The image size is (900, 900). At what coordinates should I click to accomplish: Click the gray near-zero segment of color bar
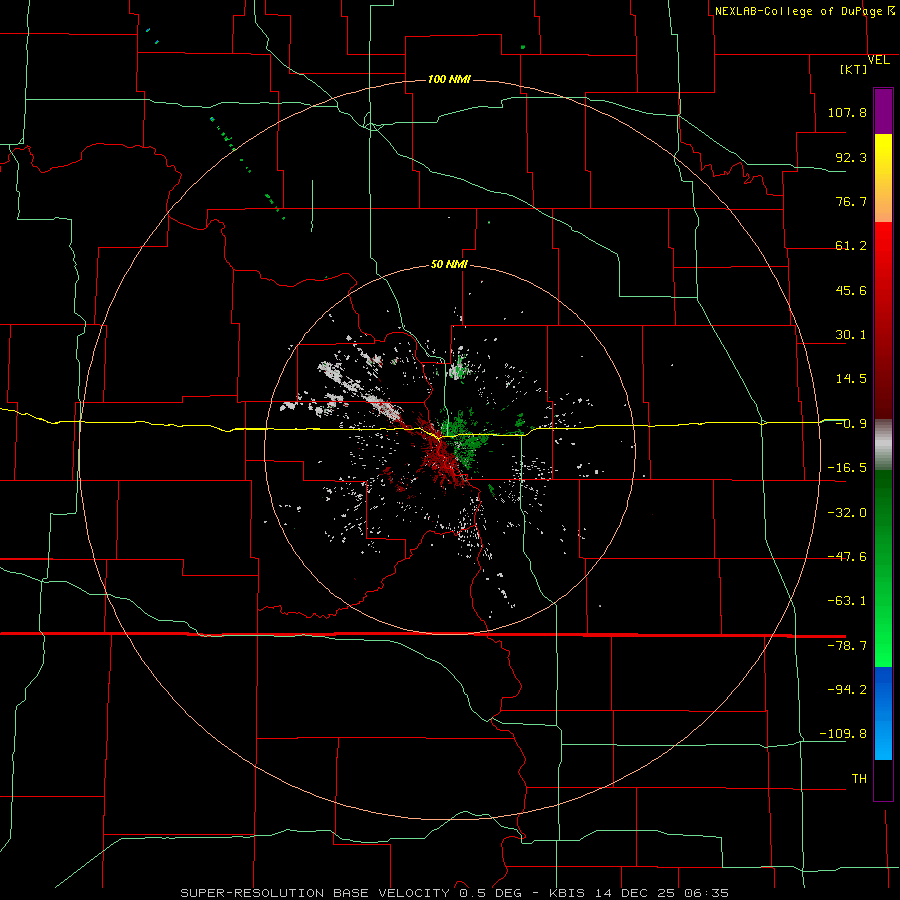coord(883,445)
